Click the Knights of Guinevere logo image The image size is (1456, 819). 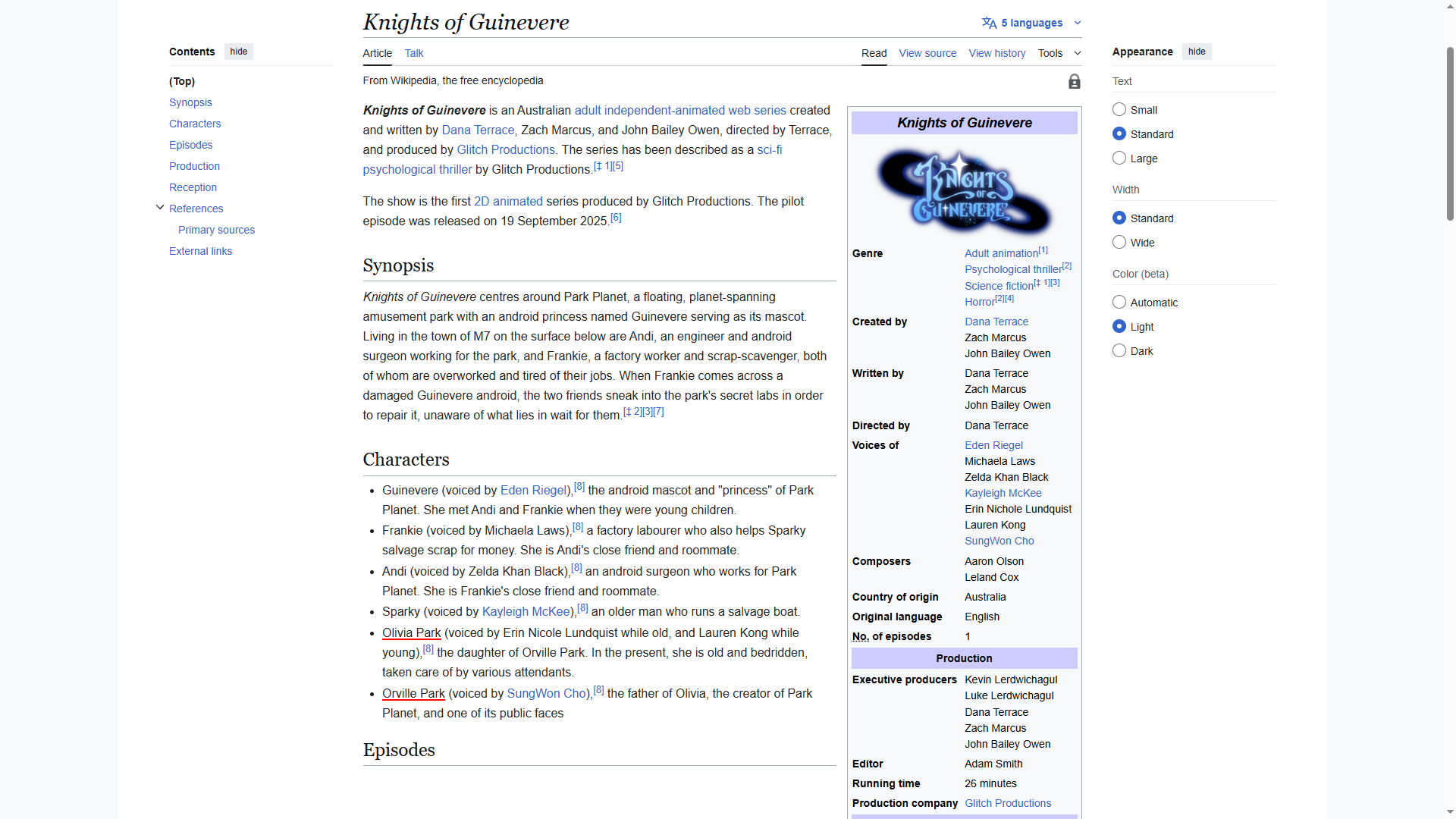[x=964, y=191]
